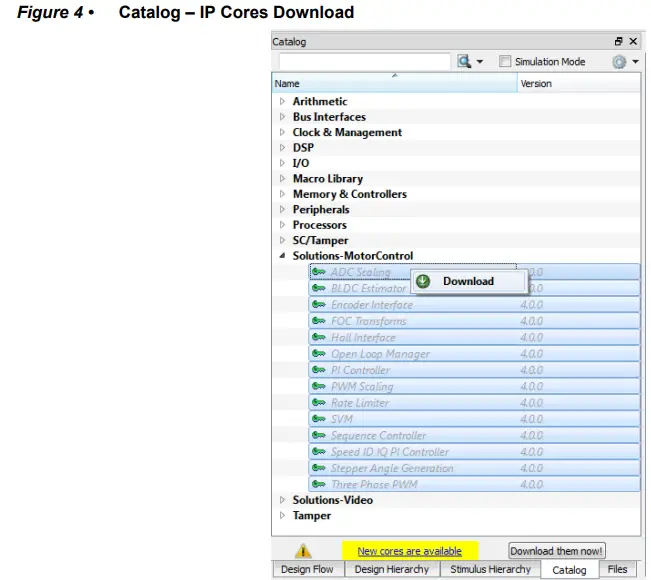
Task: Expand the Solutions-Video category
Action: [x=283, y=500]
